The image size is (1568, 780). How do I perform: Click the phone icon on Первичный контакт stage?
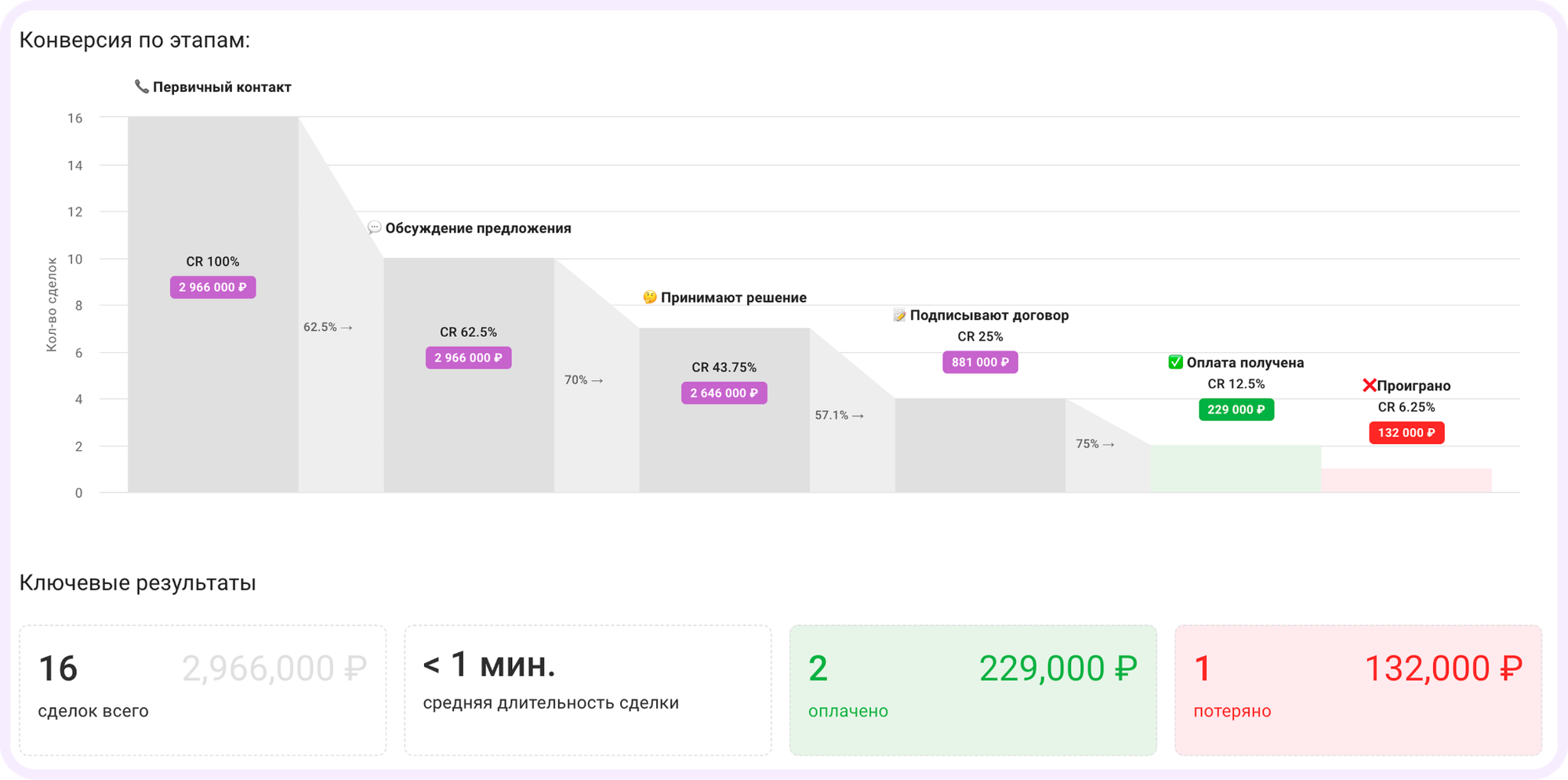[x=140, y=86]
